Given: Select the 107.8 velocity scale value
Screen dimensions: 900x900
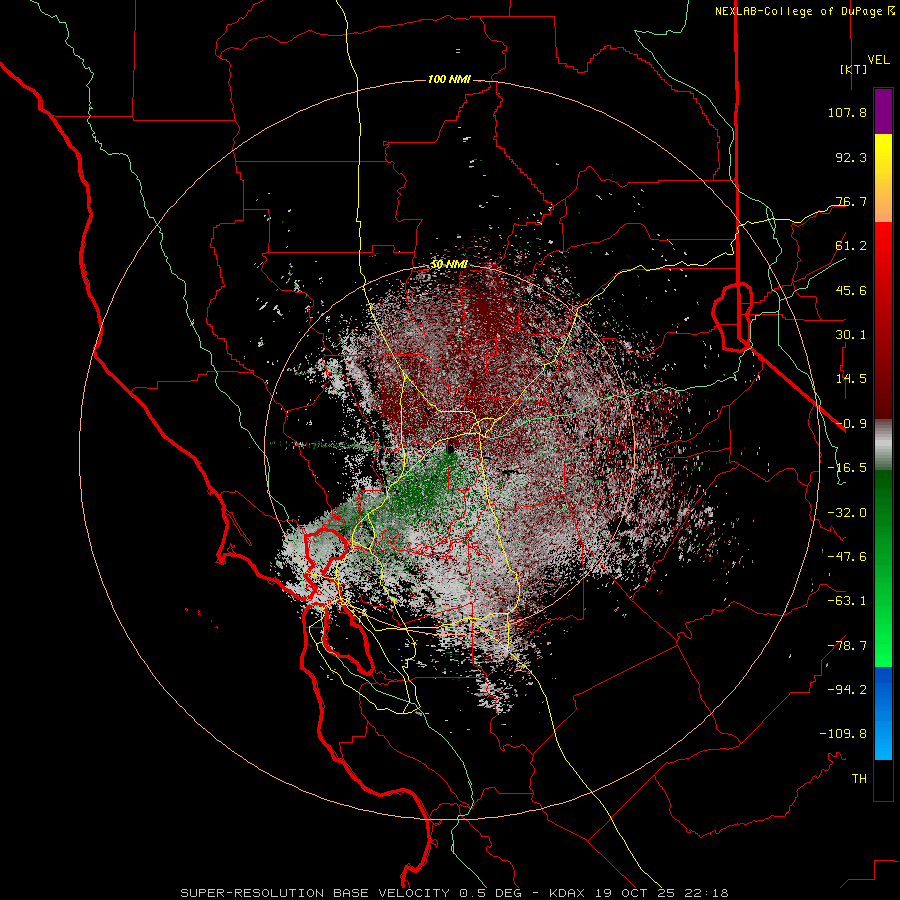Looking at the screenshot, I should (x=847, y=112).
